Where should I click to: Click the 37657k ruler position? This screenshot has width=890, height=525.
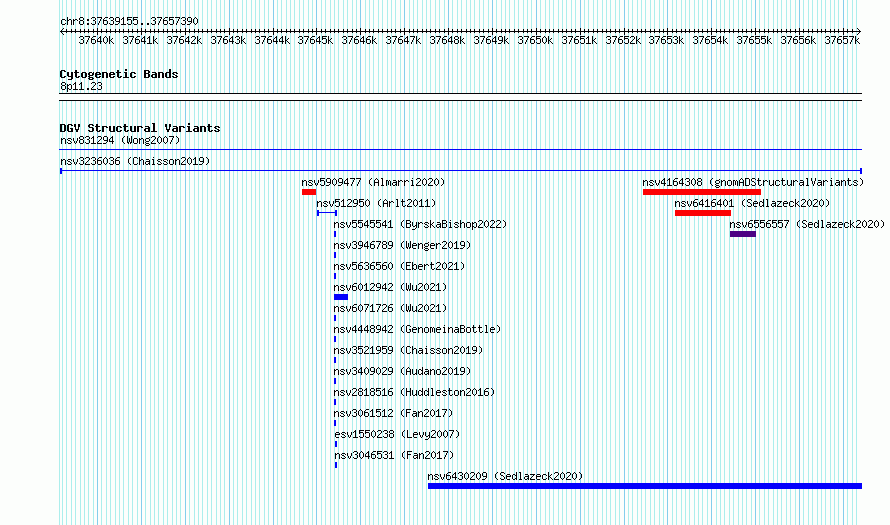pyautogui.click(x=842, y=40)
